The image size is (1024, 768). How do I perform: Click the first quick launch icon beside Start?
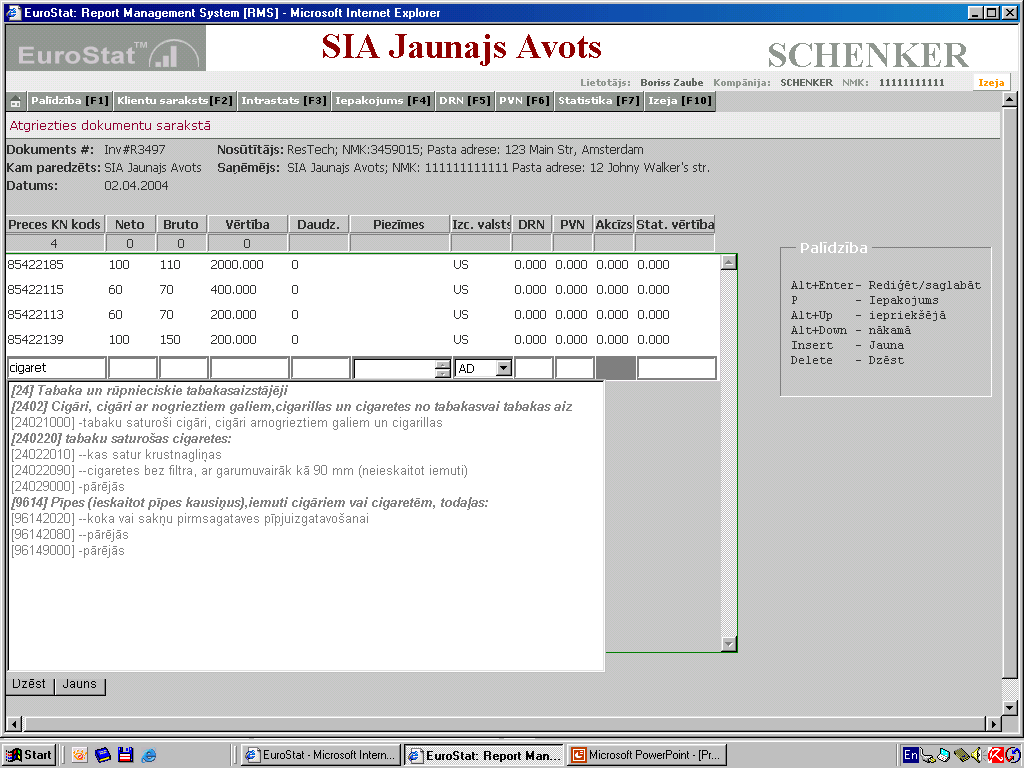coord(80,755)
